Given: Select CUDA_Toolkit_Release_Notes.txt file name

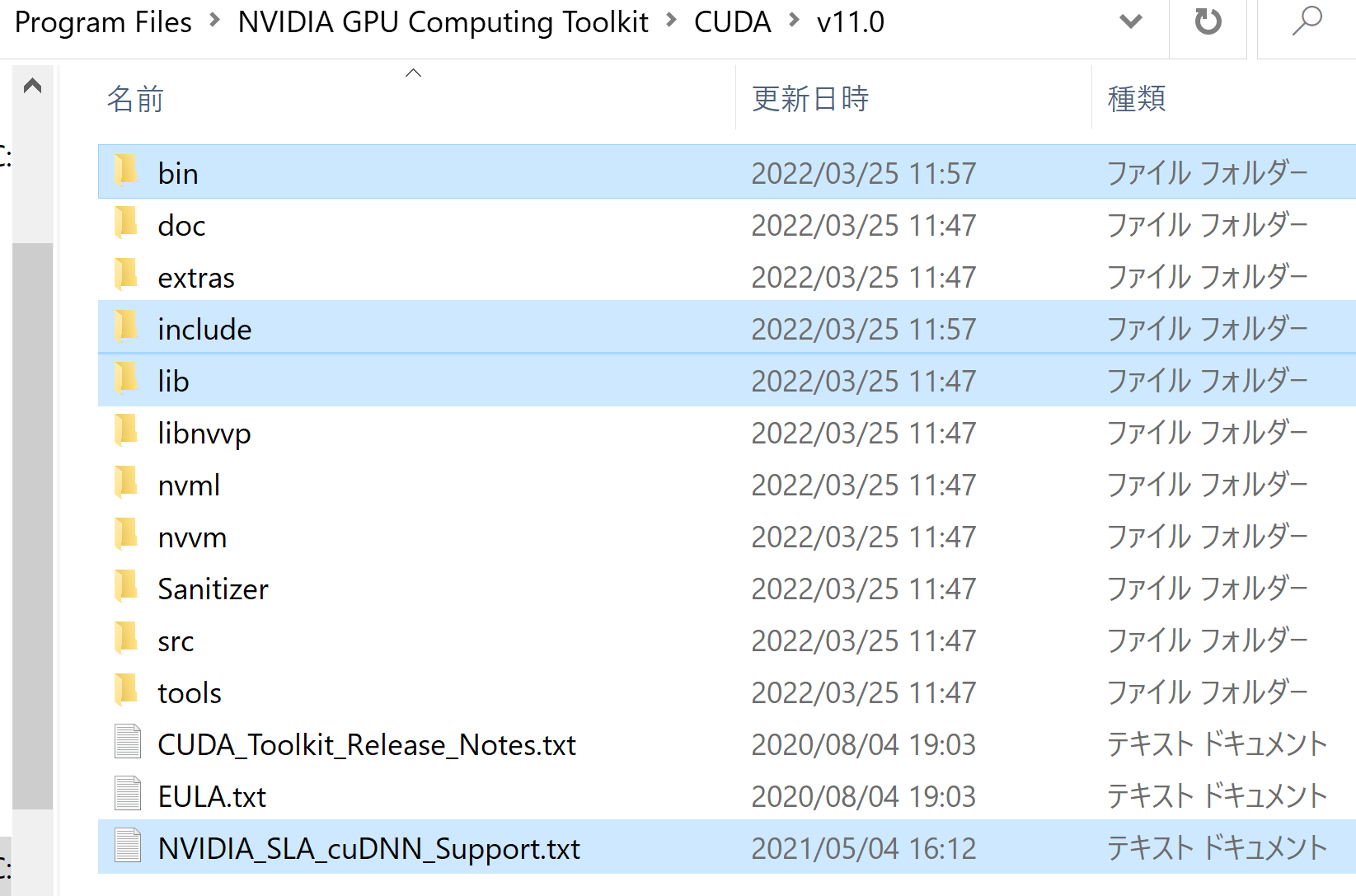Looking at the screenshot, I should click(x=367, y=744).
